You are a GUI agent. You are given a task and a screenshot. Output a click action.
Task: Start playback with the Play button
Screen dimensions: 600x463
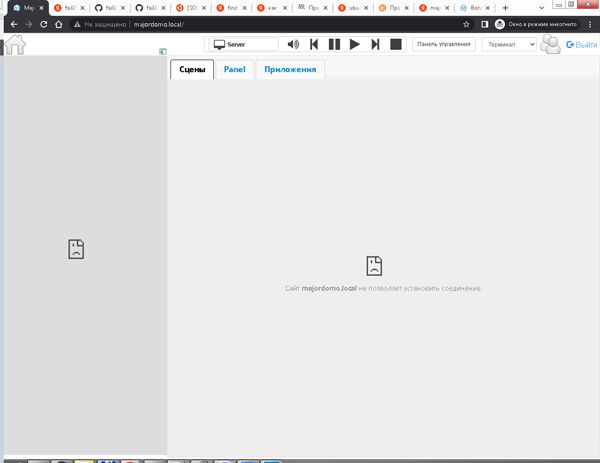354,44
